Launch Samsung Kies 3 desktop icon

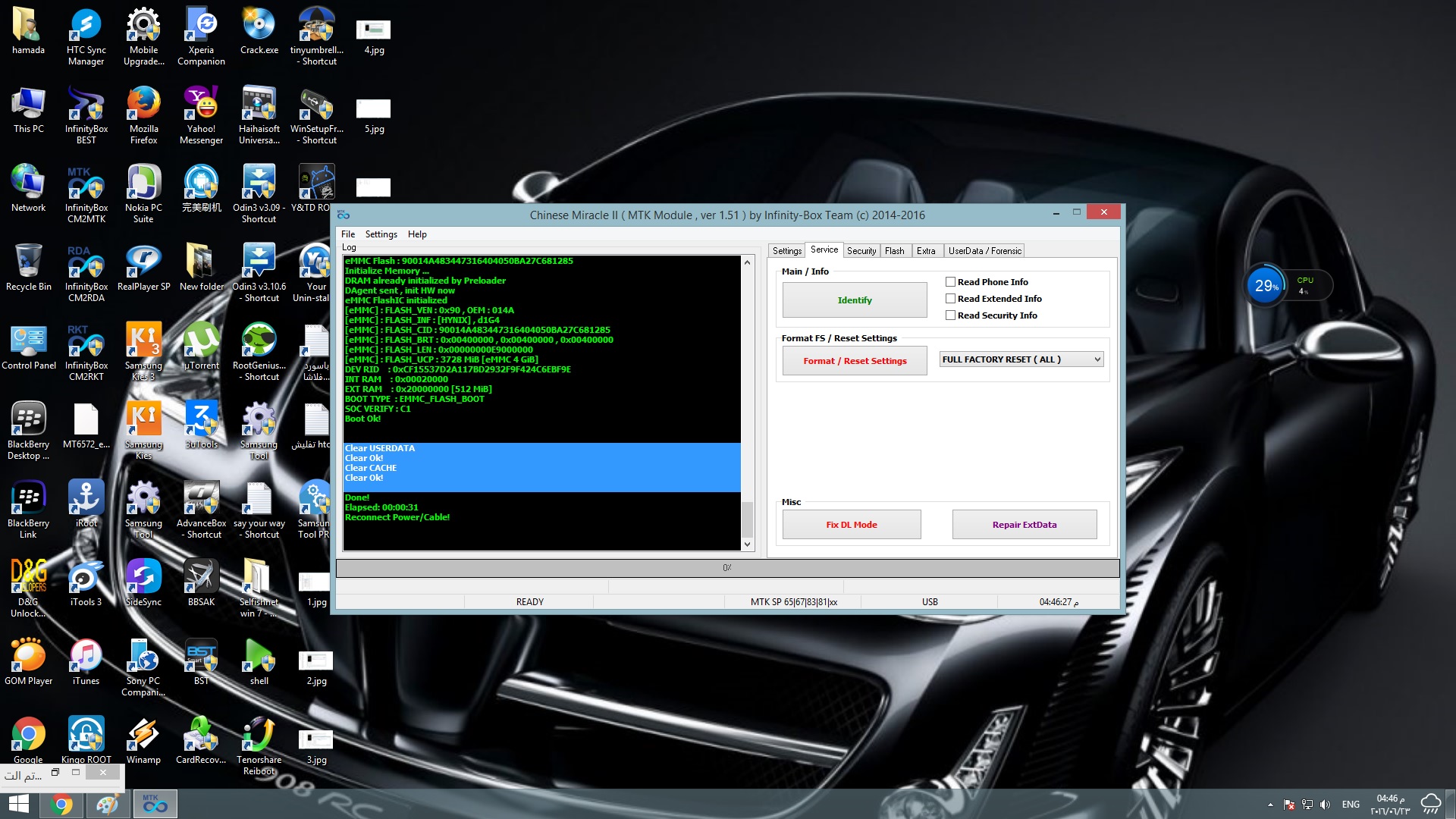click(143, 353)
